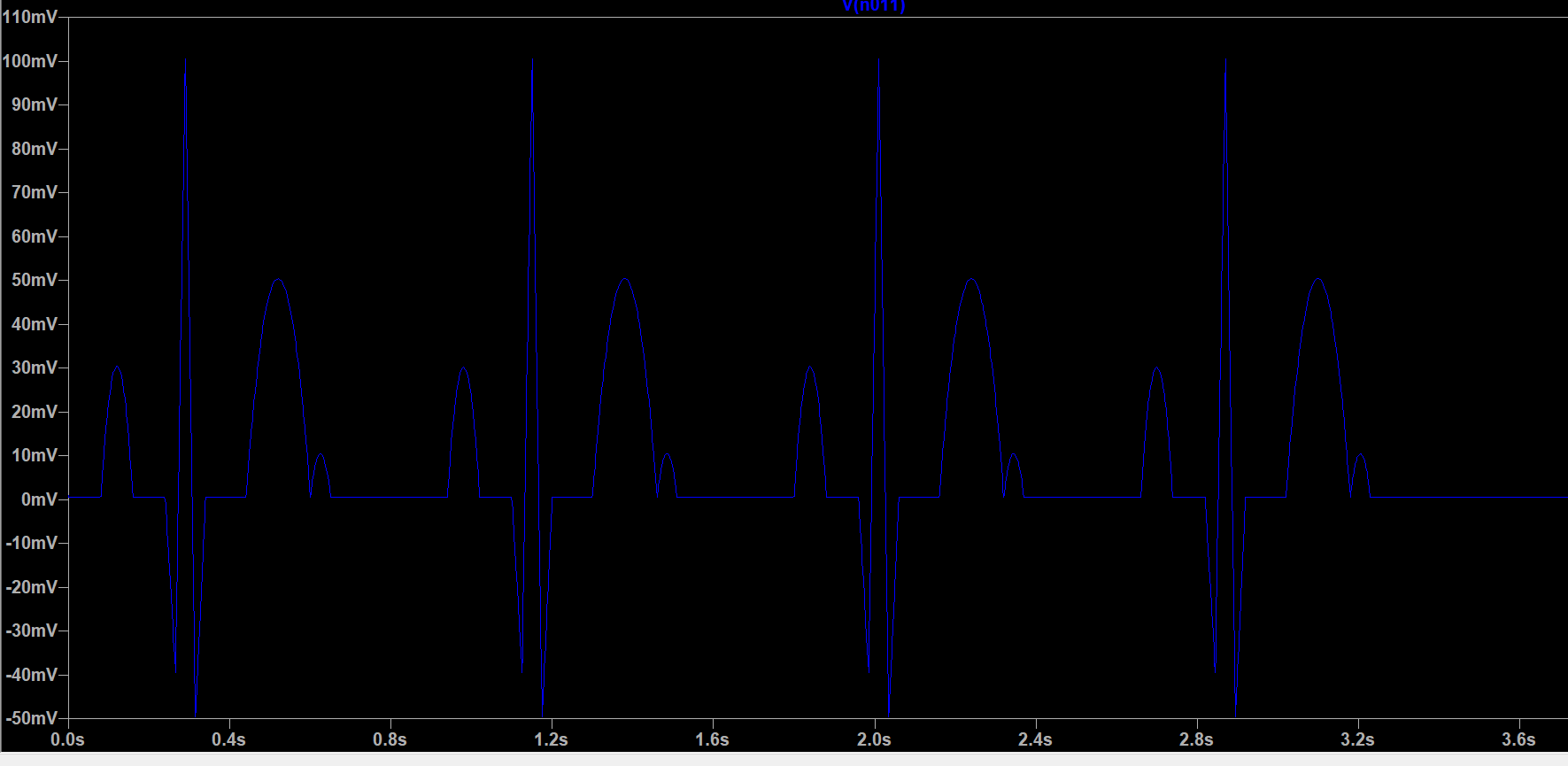Select the -10mV axis tick label
The height and width of the screenshot is (766, 1568).
click(32, 543)
